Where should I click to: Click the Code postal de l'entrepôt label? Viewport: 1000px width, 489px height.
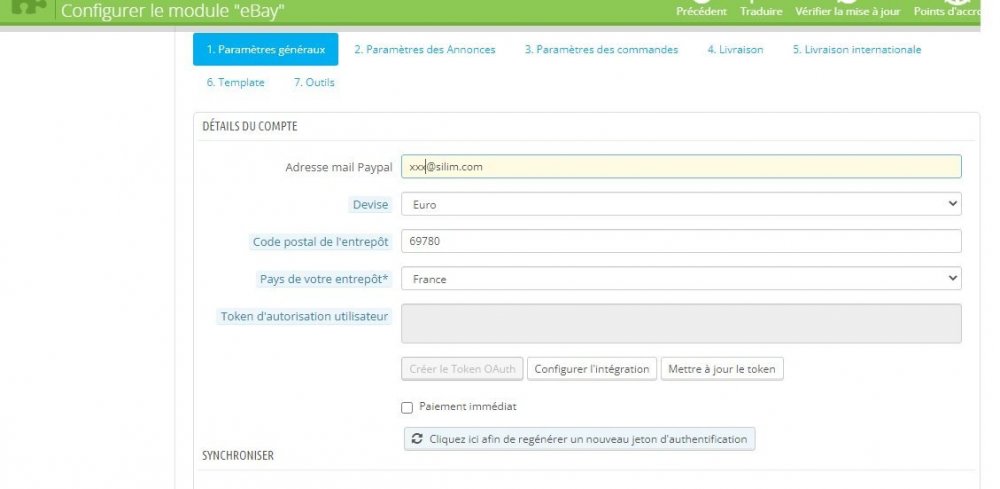click(321, 242)
